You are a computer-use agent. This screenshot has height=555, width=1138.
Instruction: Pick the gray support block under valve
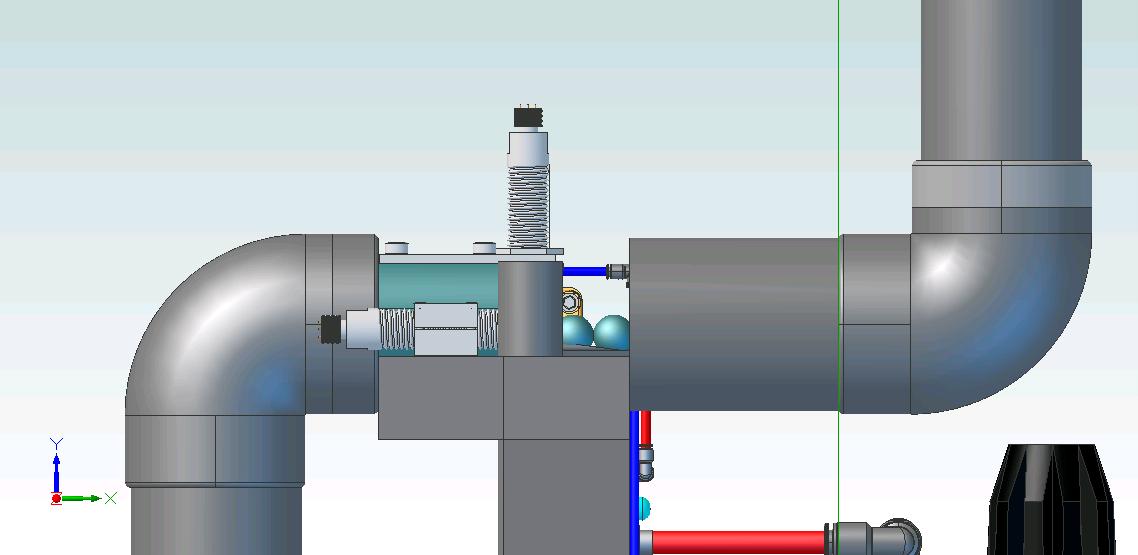click(502, 398)
